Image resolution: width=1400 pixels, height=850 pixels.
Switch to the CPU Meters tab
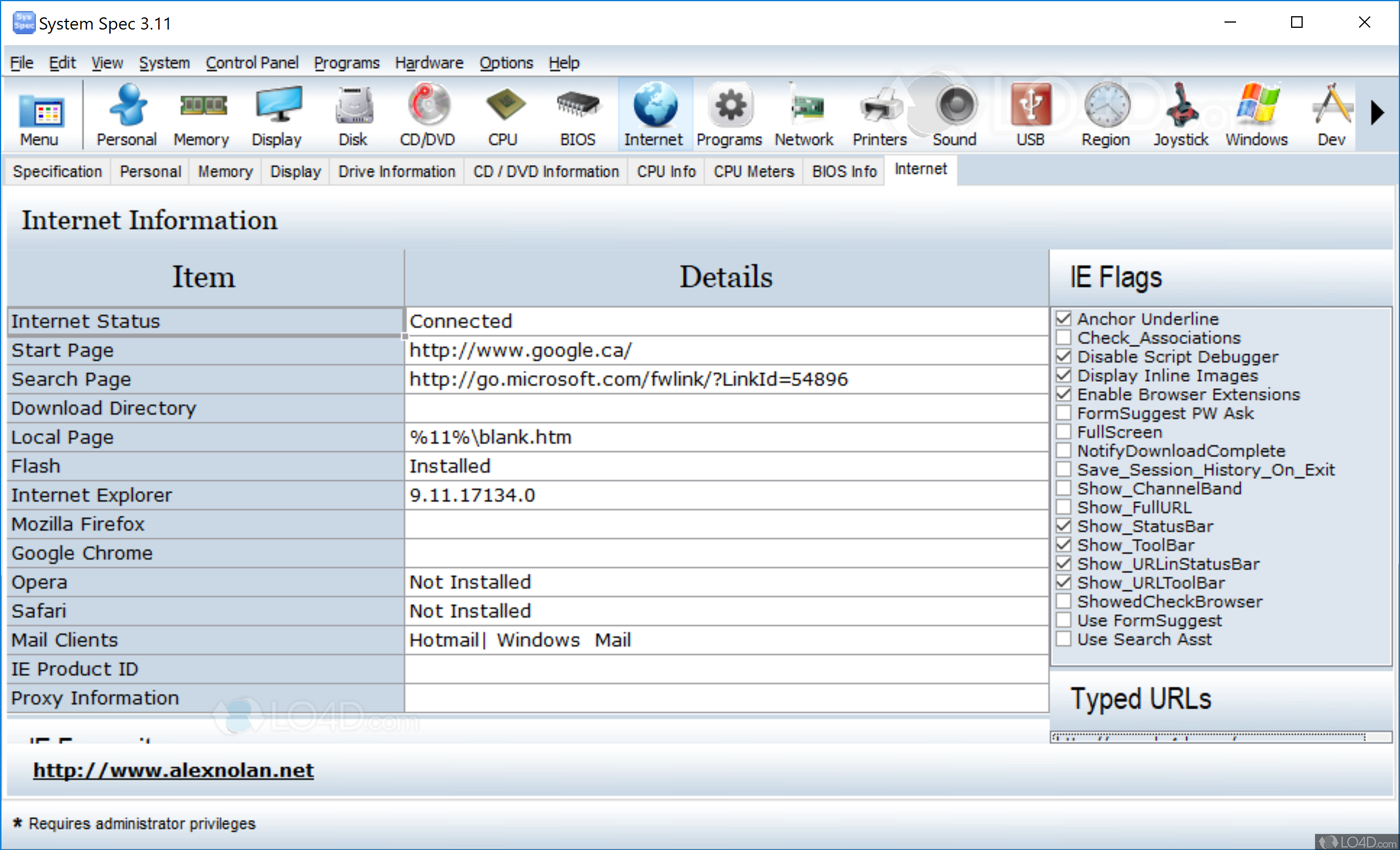(753, 171)
